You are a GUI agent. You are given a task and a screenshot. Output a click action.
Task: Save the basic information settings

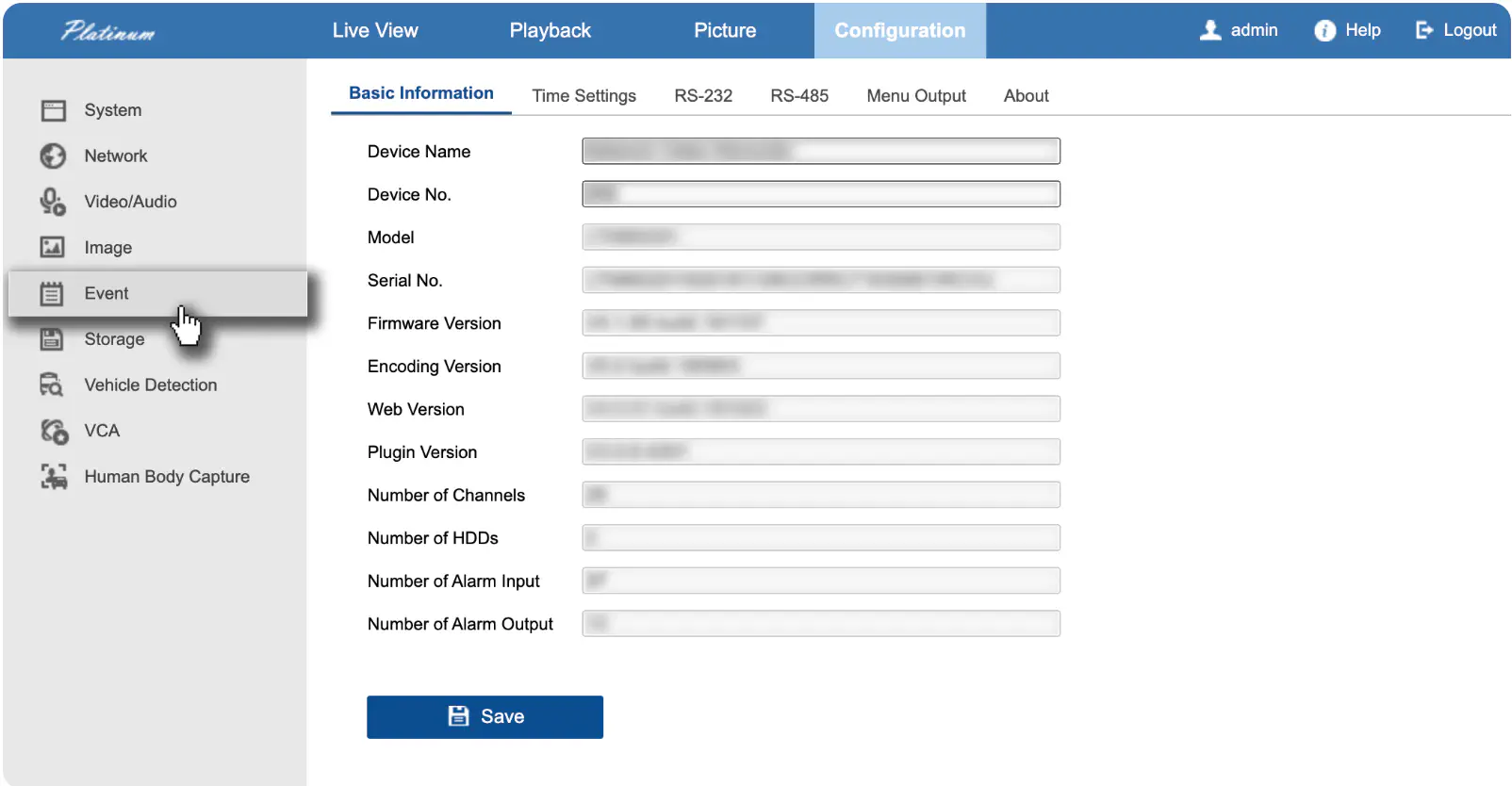click(485, 717)
